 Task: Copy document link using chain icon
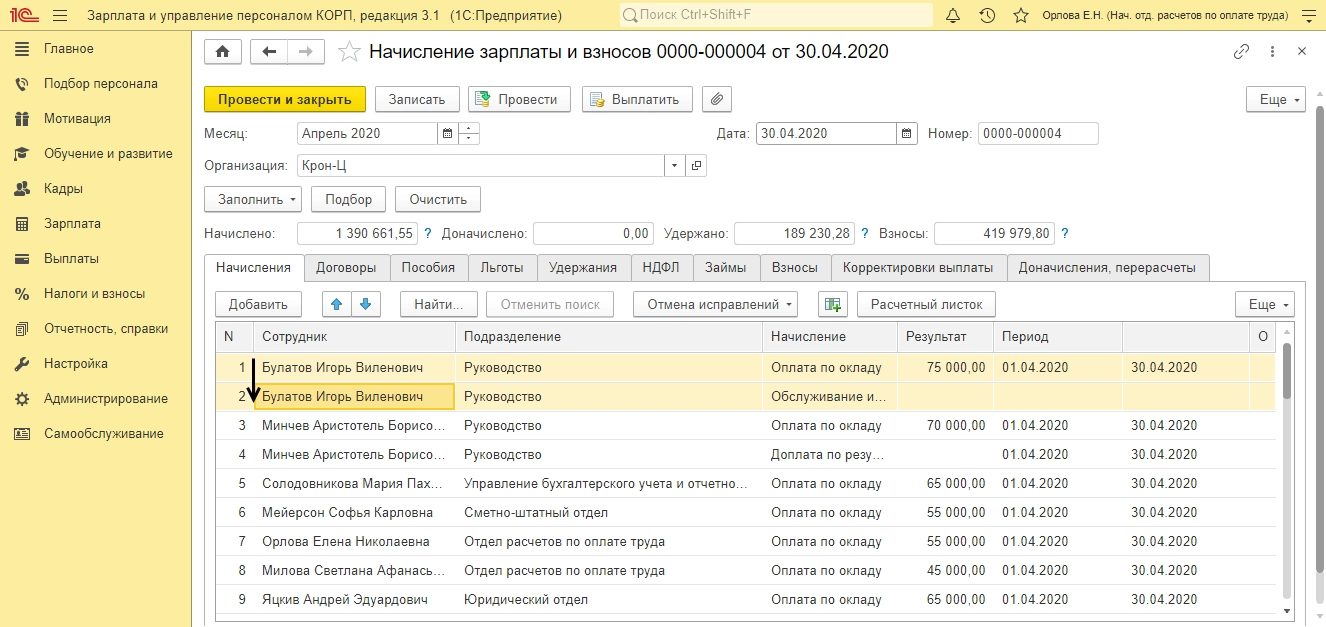1242,52
